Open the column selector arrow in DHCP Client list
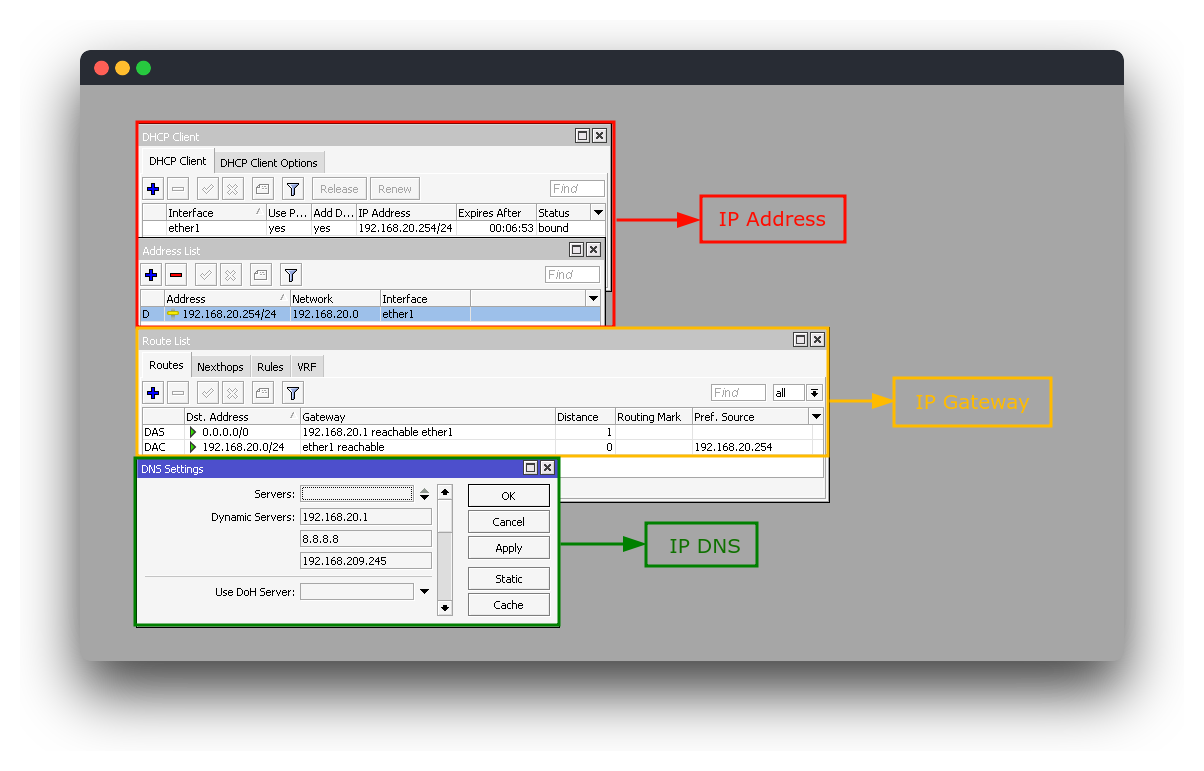The width and height of the screenshot is (1204, 771). [x=597, y=212]
